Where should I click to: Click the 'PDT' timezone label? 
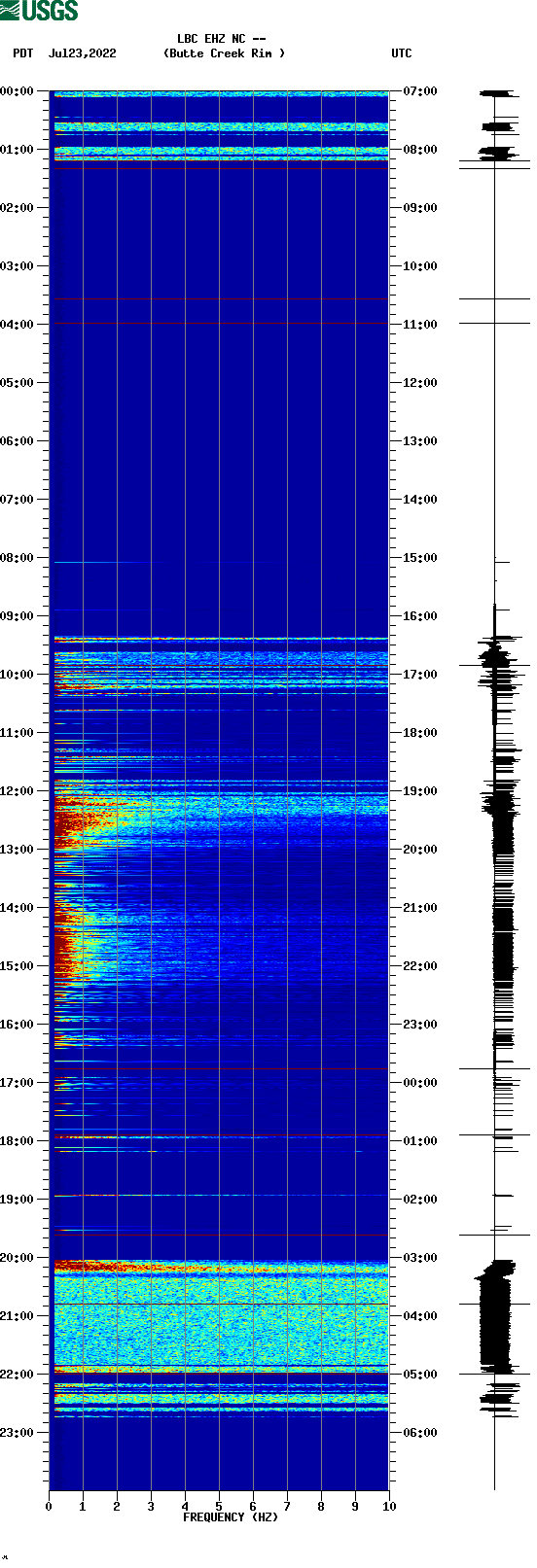[22, 53]
